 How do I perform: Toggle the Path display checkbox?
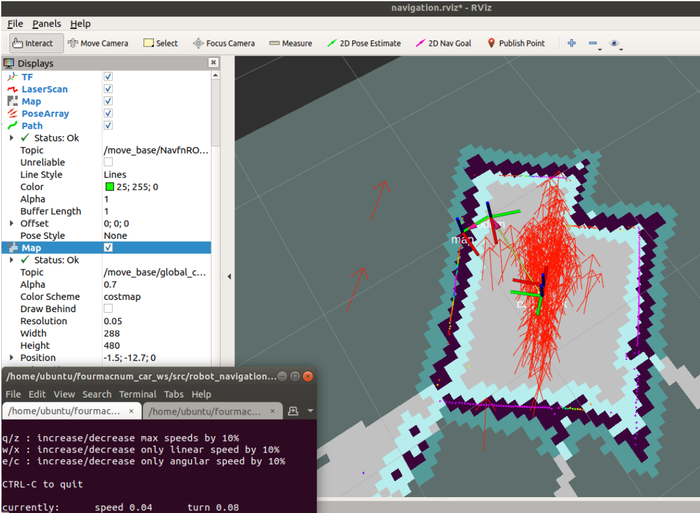[108, 125]
